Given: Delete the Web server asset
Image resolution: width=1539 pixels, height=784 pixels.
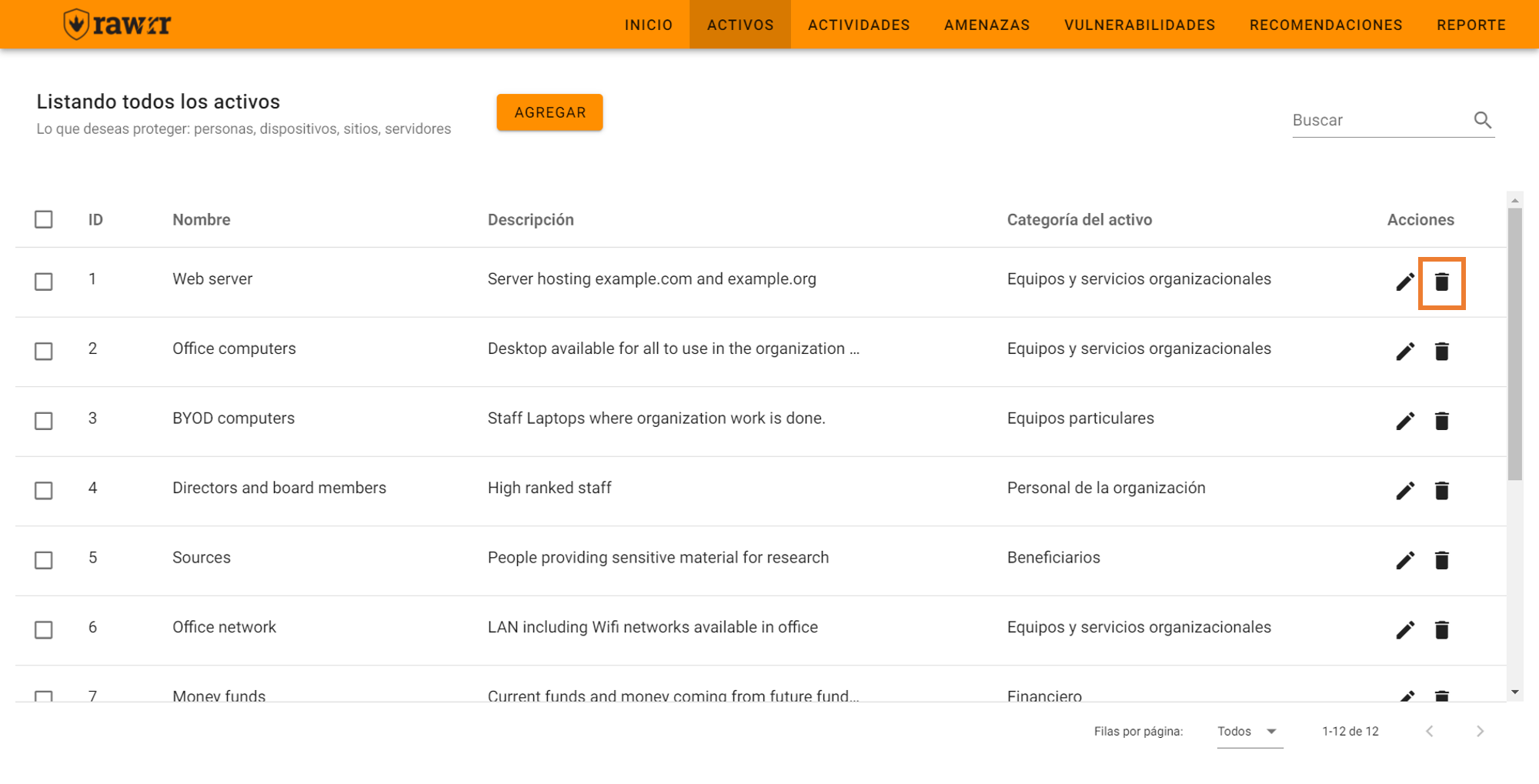Looking at the screenshot, I should (1441, 282).
